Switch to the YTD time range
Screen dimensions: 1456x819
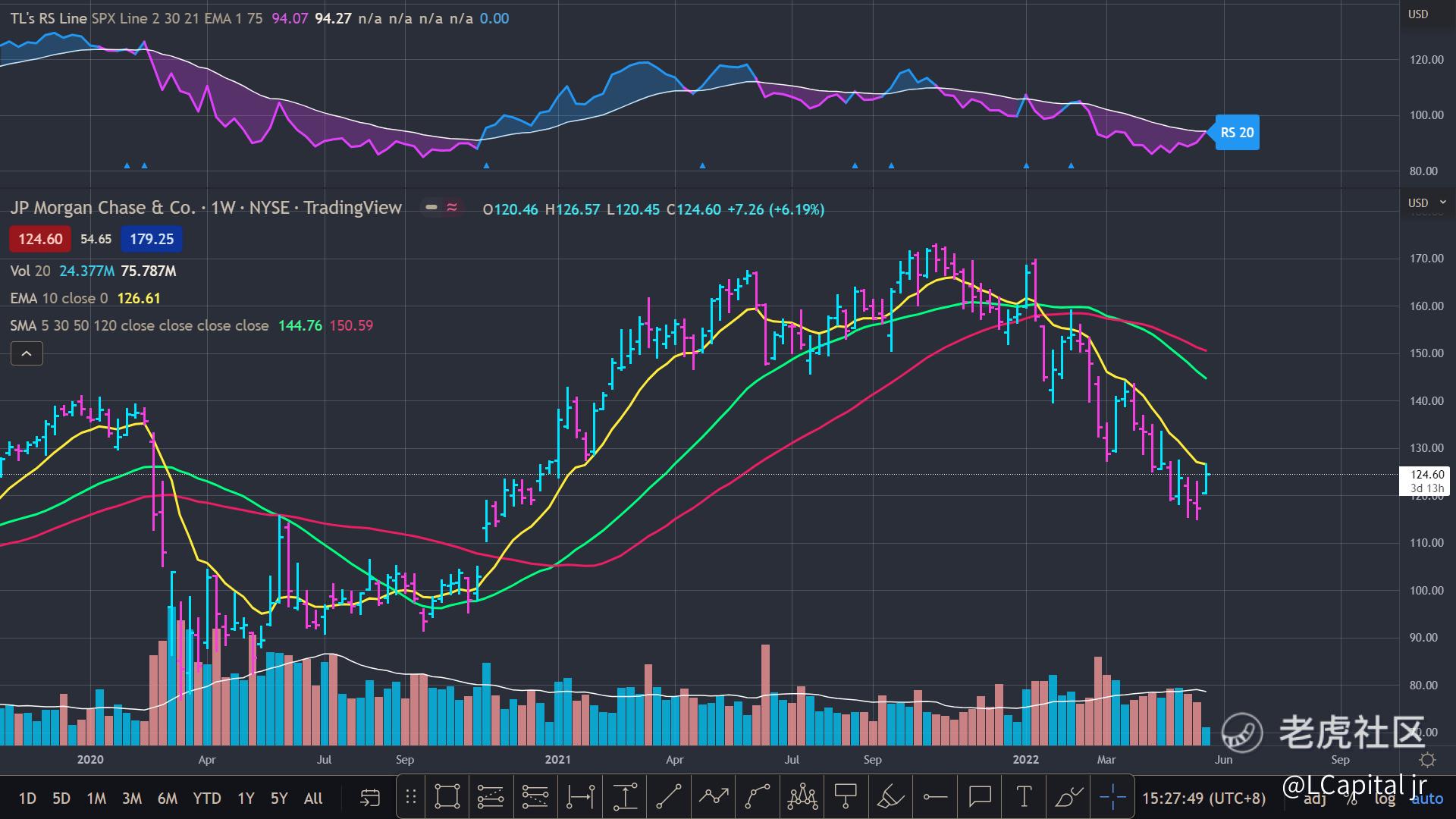pos(206,799)
